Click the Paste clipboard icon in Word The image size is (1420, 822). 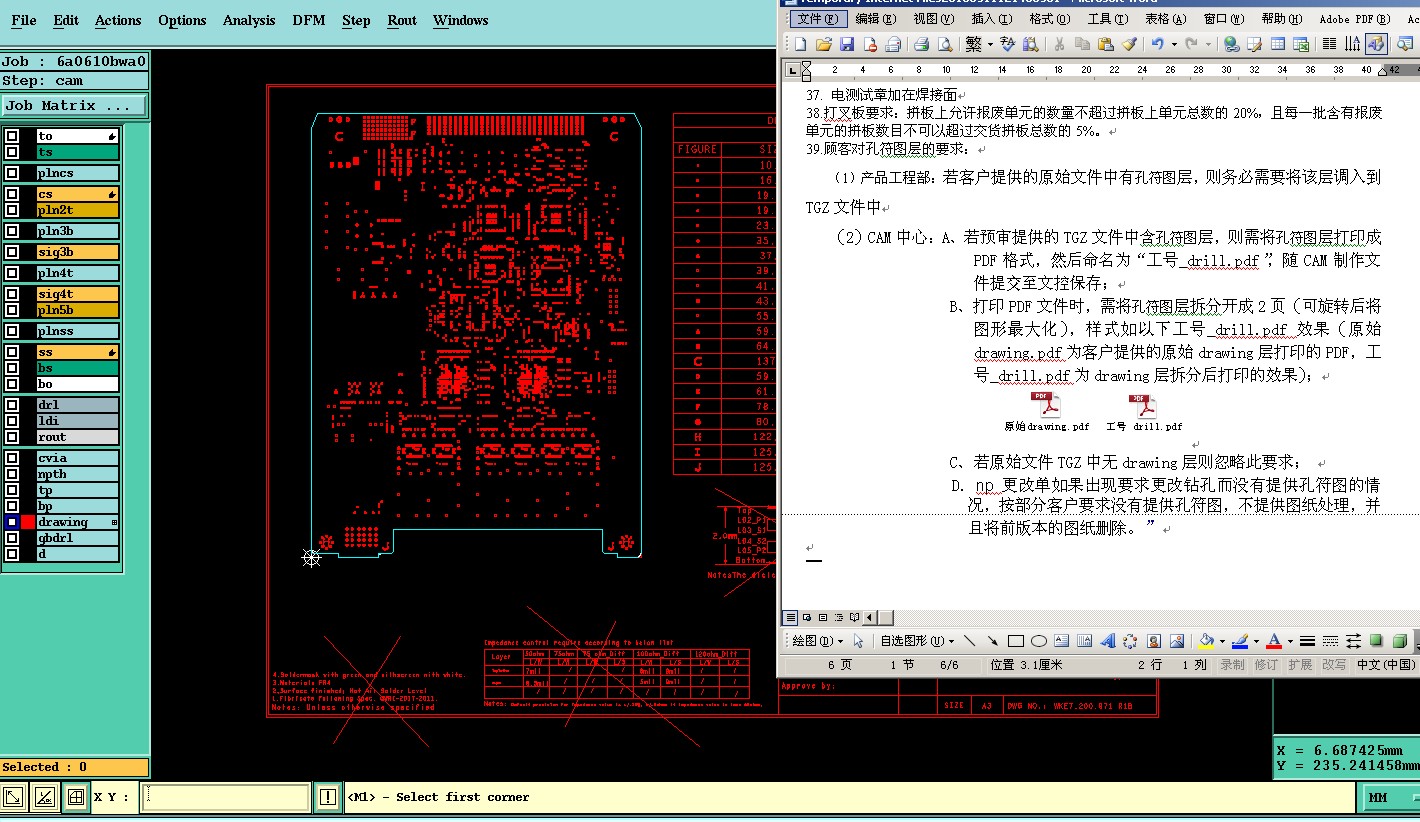(x=1105, y=44)
